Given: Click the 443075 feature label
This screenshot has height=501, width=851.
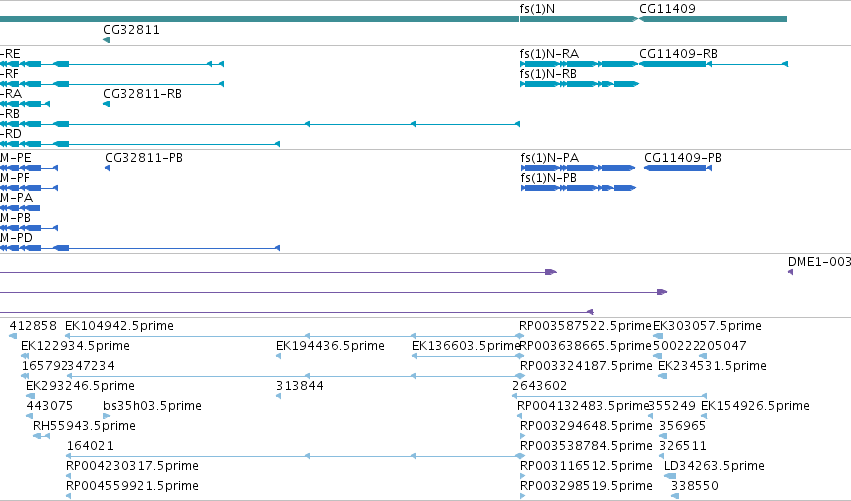Looking at the screenshot, I should coord(49,406).
